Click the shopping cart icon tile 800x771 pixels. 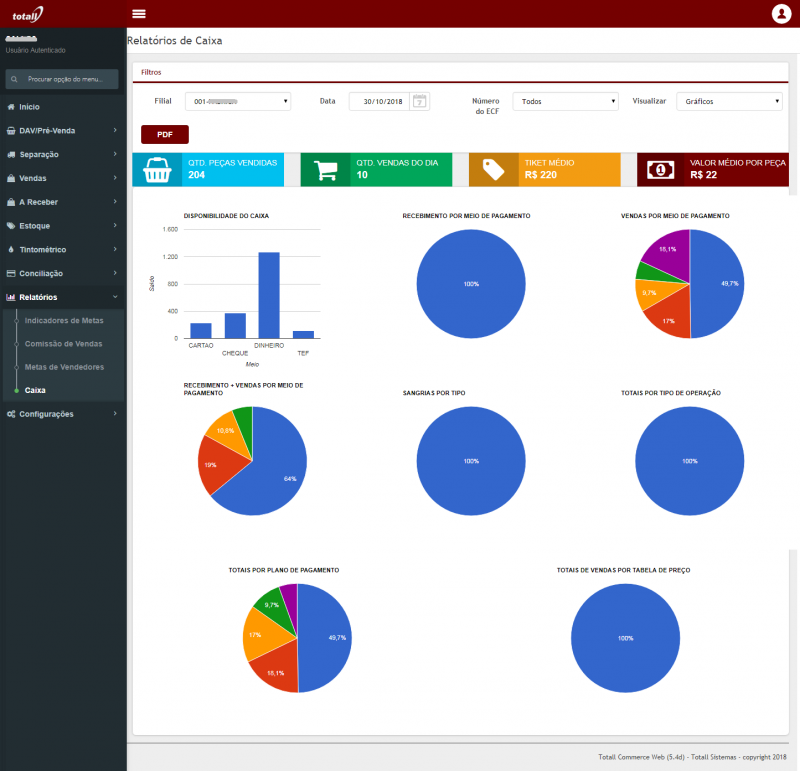pos(325,169)
